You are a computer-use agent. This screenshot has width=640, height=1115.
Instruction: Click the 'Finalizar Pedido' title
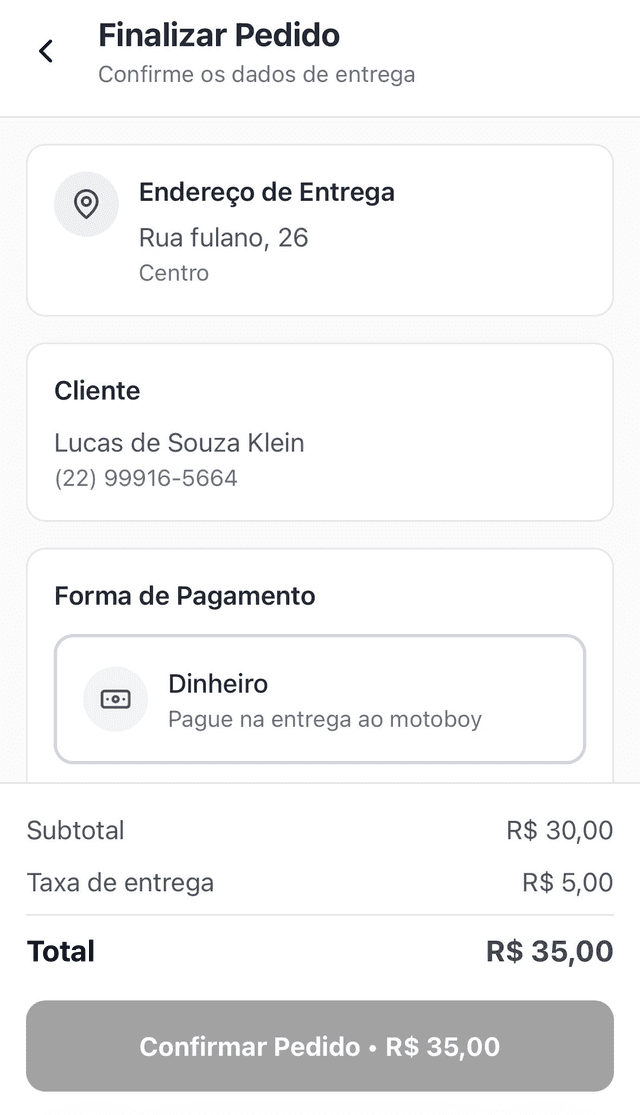click(218, 34)
